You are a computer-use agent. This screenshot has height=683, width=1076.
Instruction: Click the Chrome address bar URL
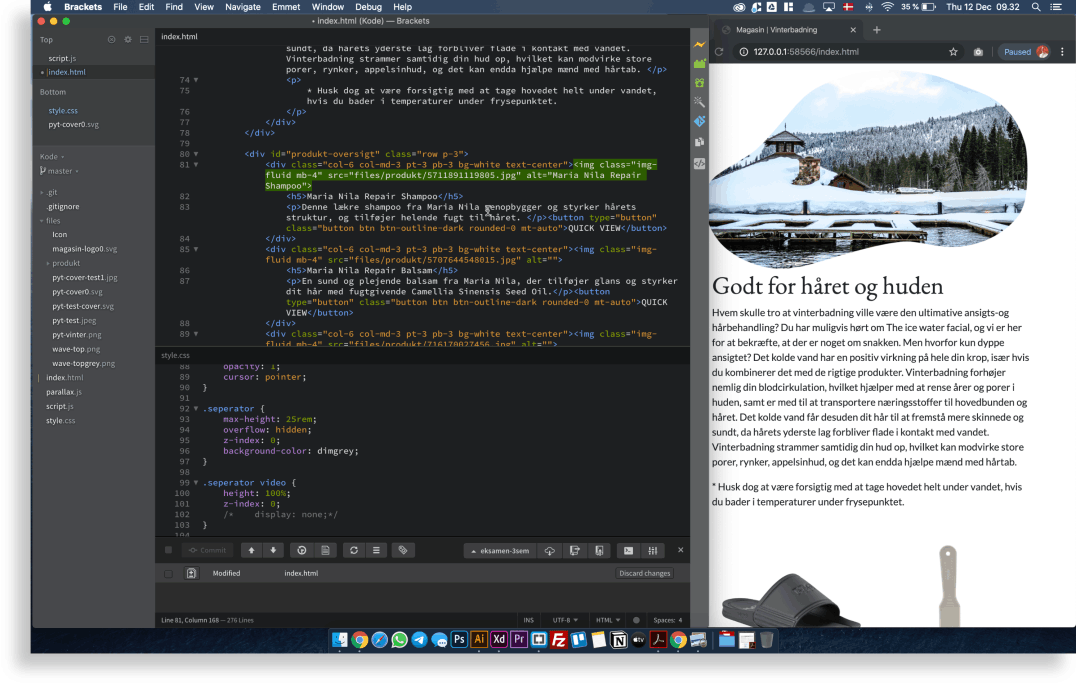[806, 51]
